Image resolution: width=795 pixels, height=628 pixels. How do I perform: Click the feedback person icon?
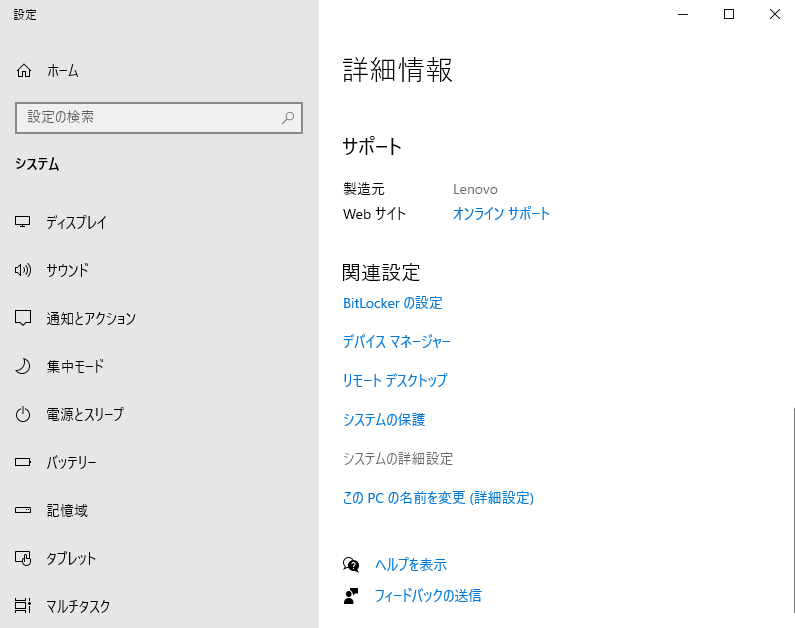pos(351,596)
